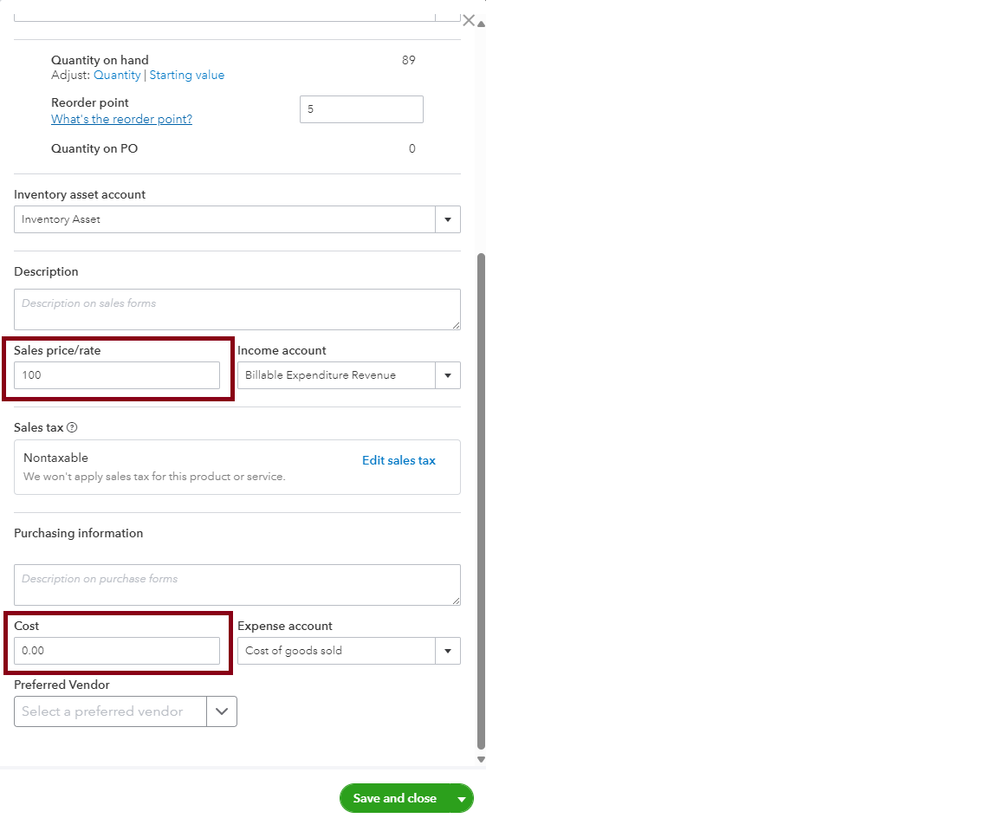998x826 pixels.
Task: Open the Income account dropdown arrow
Action: [x=447, y=376]
